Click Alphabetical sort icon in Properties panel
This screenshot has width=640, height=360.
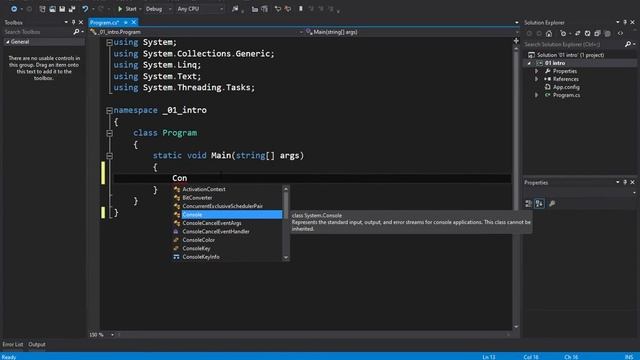click(x=539, y=203)
